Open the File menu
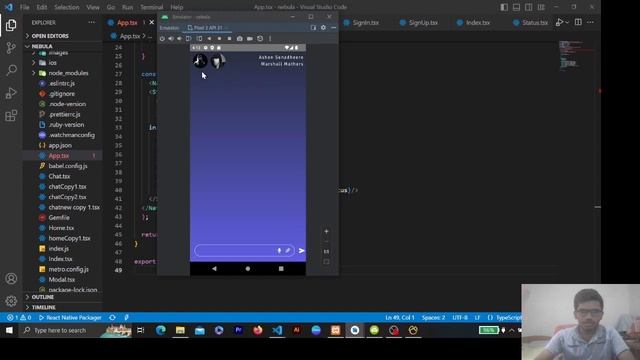Image resolution: width=640 pixels, height=360 pixels. pyautogui.click(x=24, y=7)
